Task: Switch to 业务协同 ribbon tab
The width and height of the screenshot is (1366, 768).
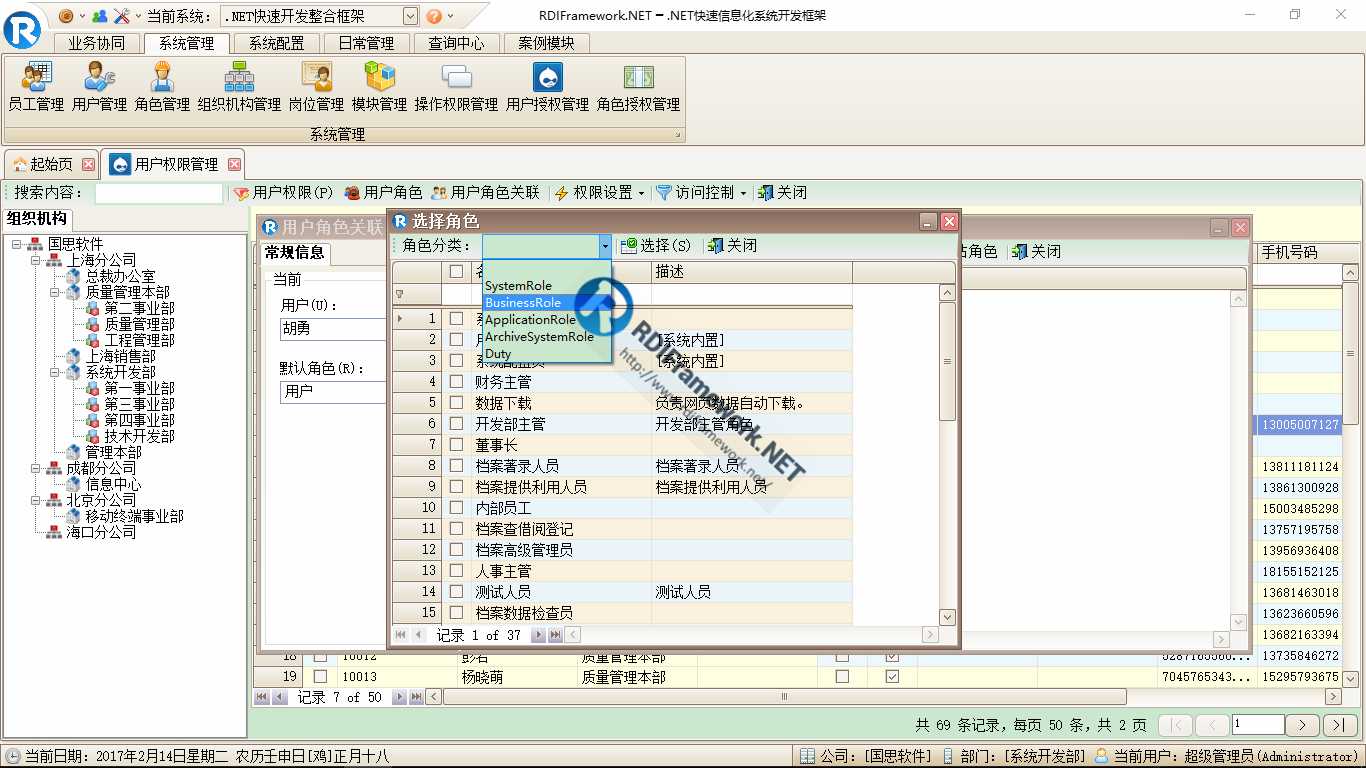Action: coord(97,43)
